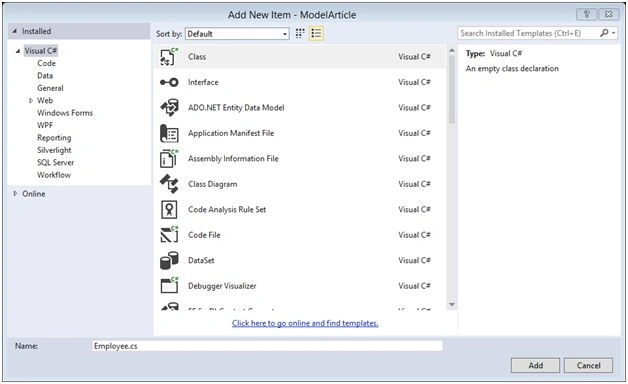628x384 pixels.
Task: Open link to find templates online
Action: click(305, 323)
